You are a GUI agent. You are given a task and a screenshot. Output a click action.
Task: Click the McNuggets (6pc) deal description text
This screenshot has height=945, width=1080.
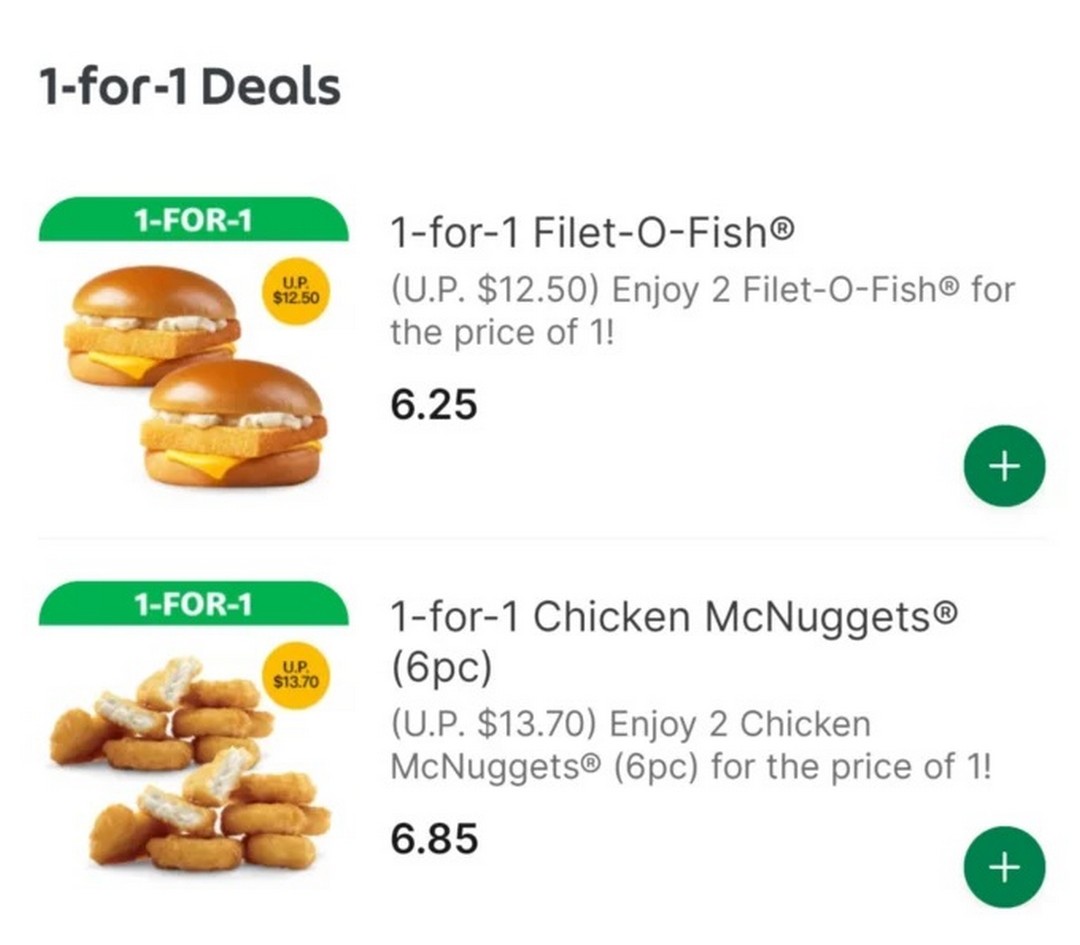click(691, 745)
